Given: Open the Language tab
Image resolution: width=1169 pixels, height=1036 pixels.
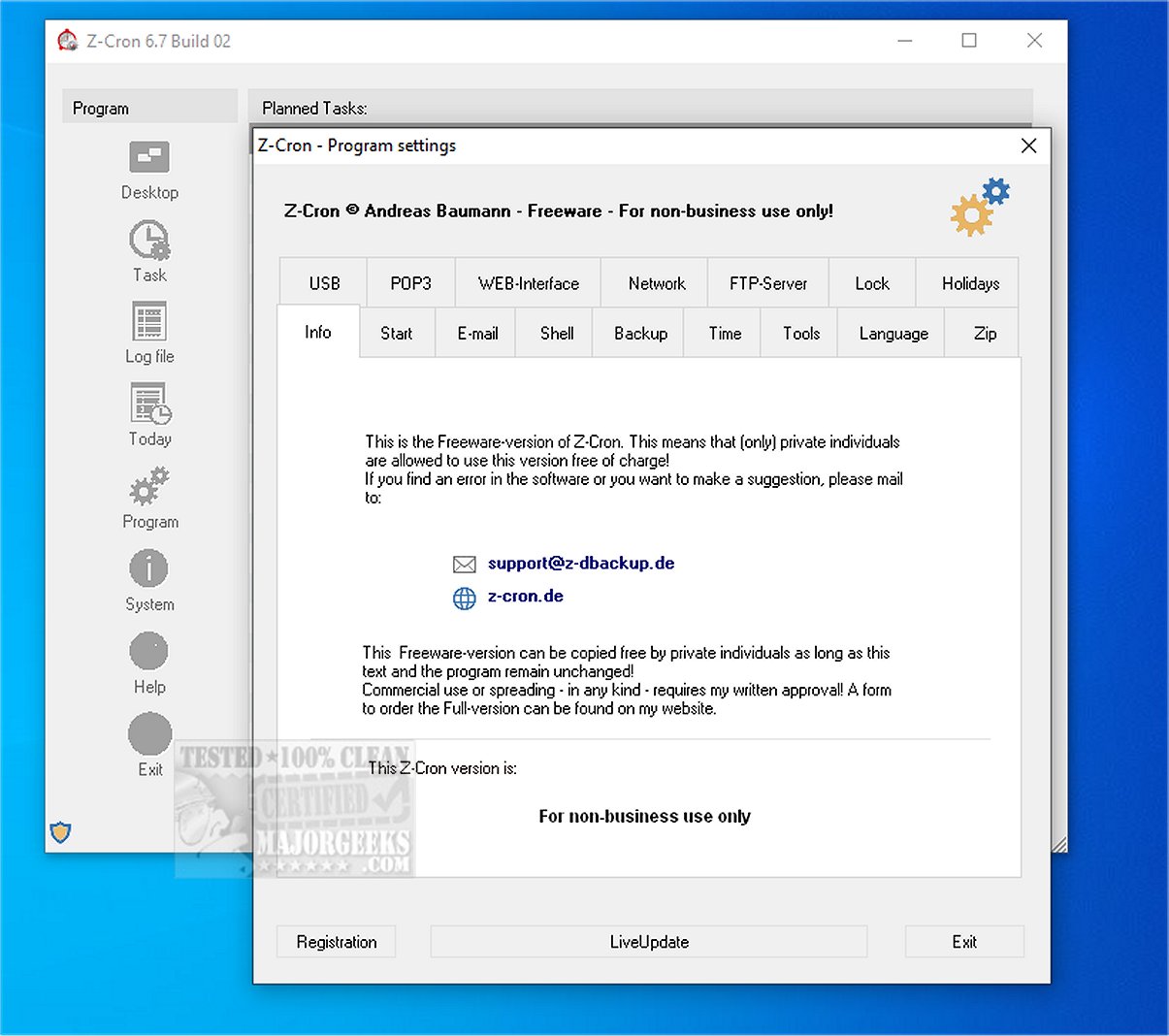Looking at the screenshot, I should (x=893, y=333).
